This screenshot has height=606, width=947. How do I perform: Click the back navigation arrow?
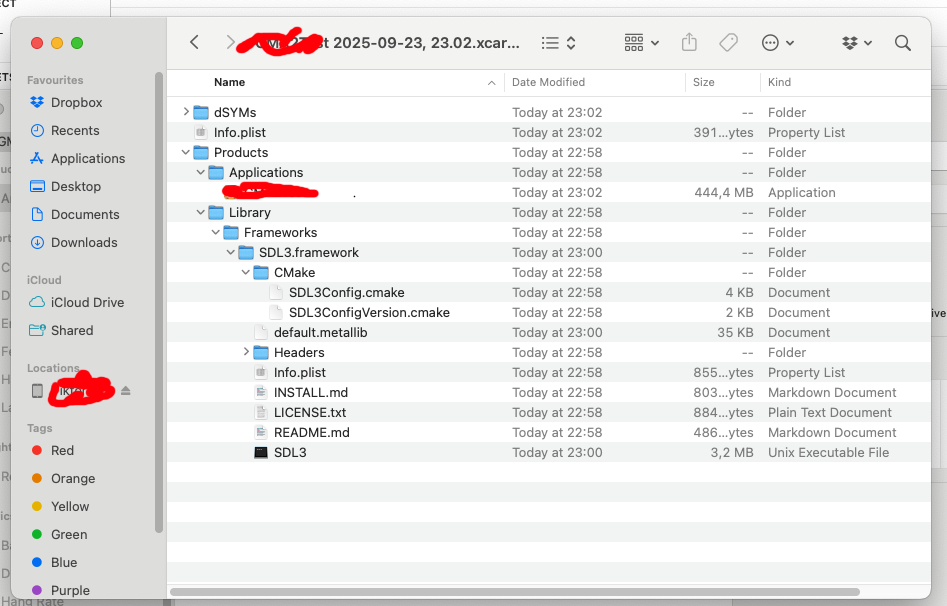click(195, 43)
